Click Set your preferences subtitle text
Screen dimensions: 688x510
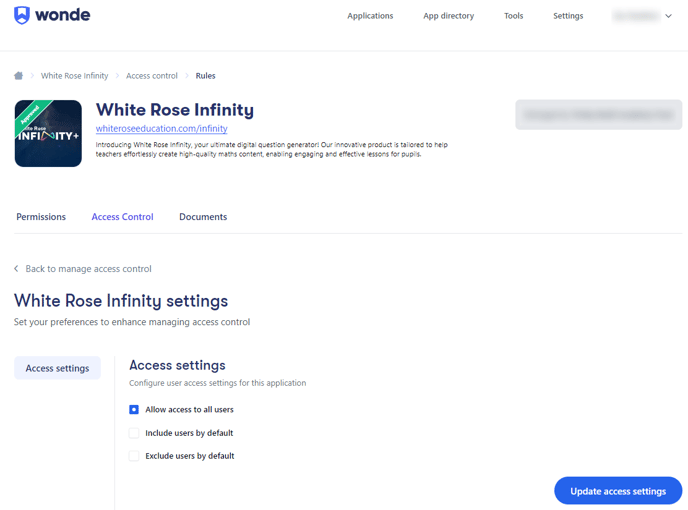(x=132, y=322)
